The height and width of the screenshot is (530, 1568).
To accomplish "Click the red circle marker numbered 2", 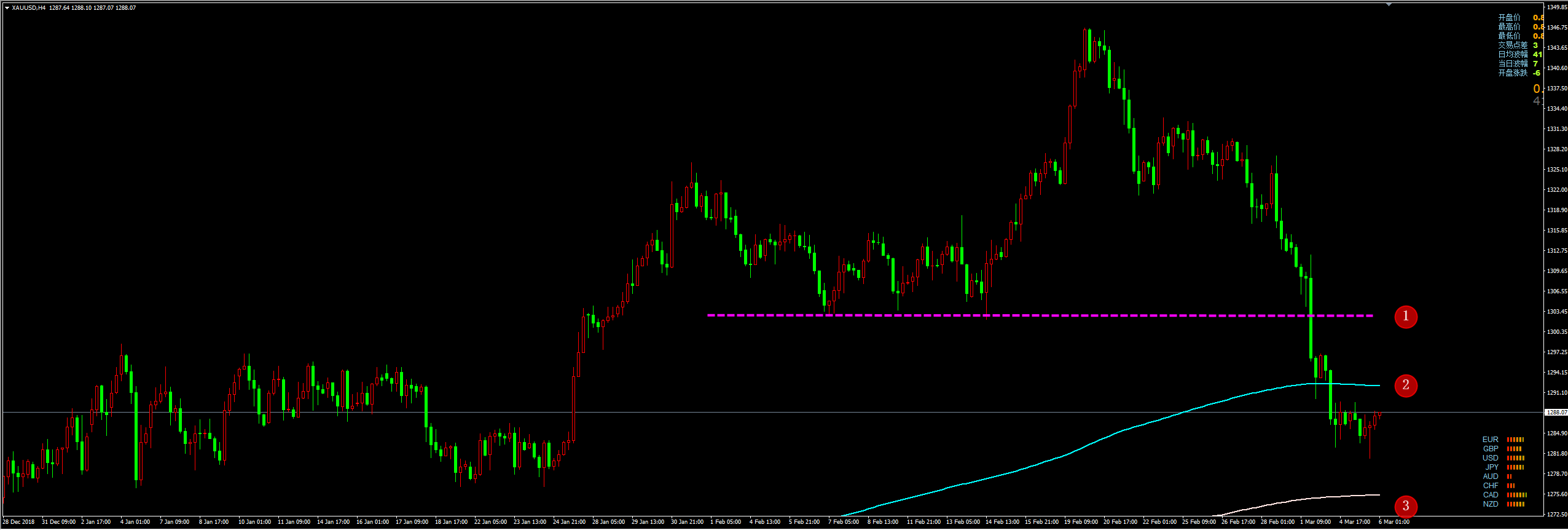I will pyautogui.click(x=1406, y=386).
